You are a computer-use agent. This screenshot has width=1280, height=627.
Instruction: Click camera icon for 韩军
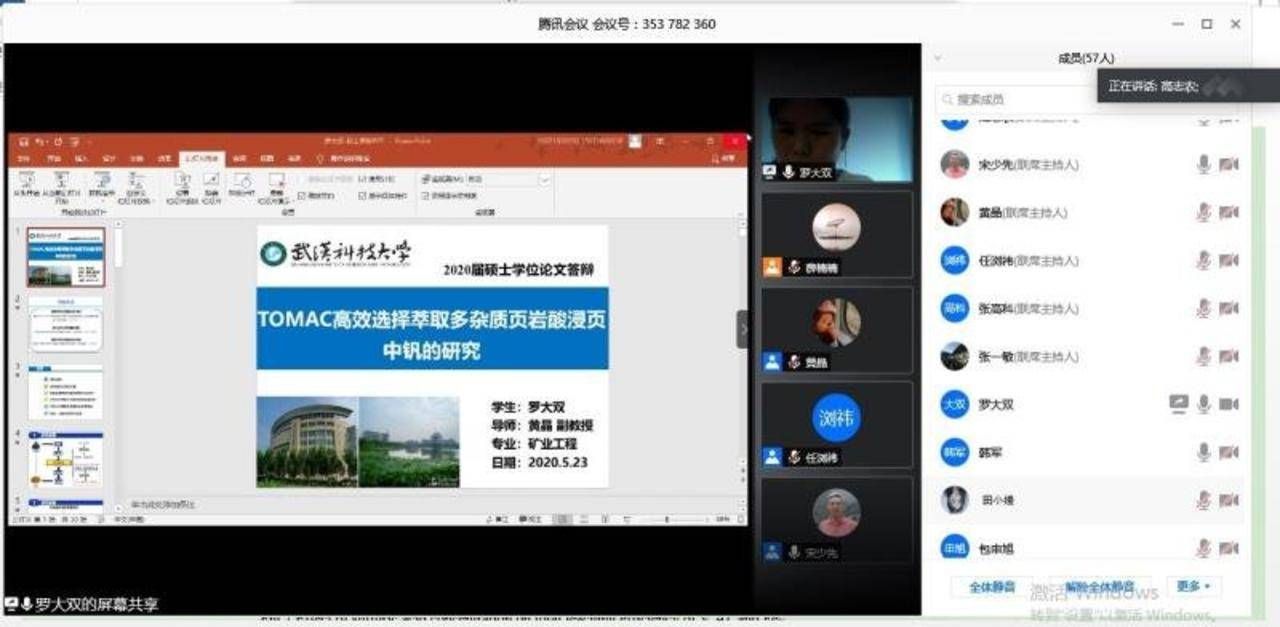click(1229, 452)
